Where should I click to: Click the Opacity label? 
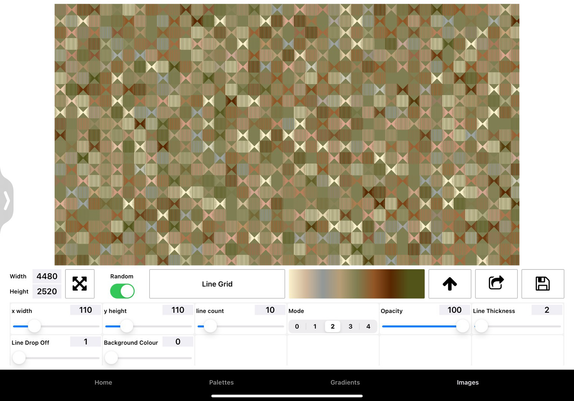[x=391, y=311]
